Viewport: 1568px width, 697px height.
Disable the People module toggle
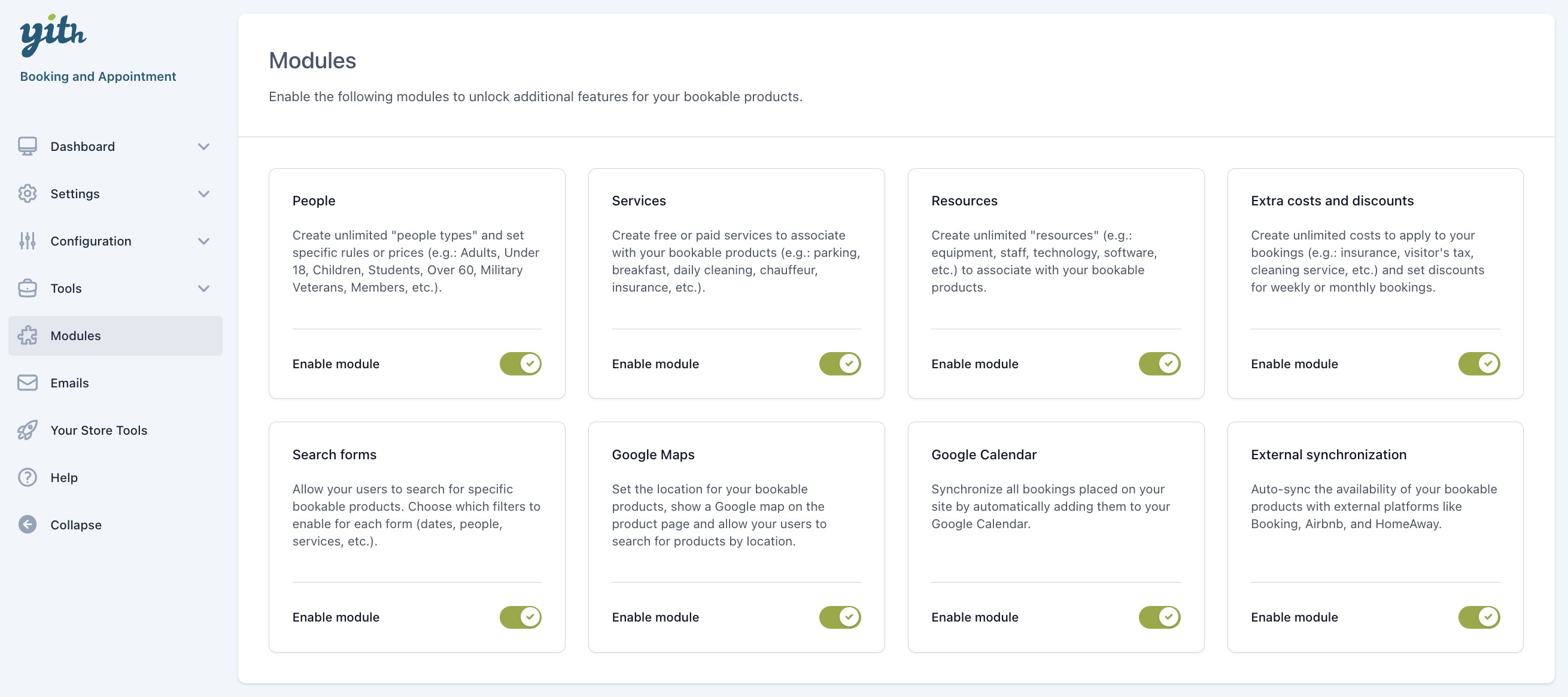click(x=521, y=363)
